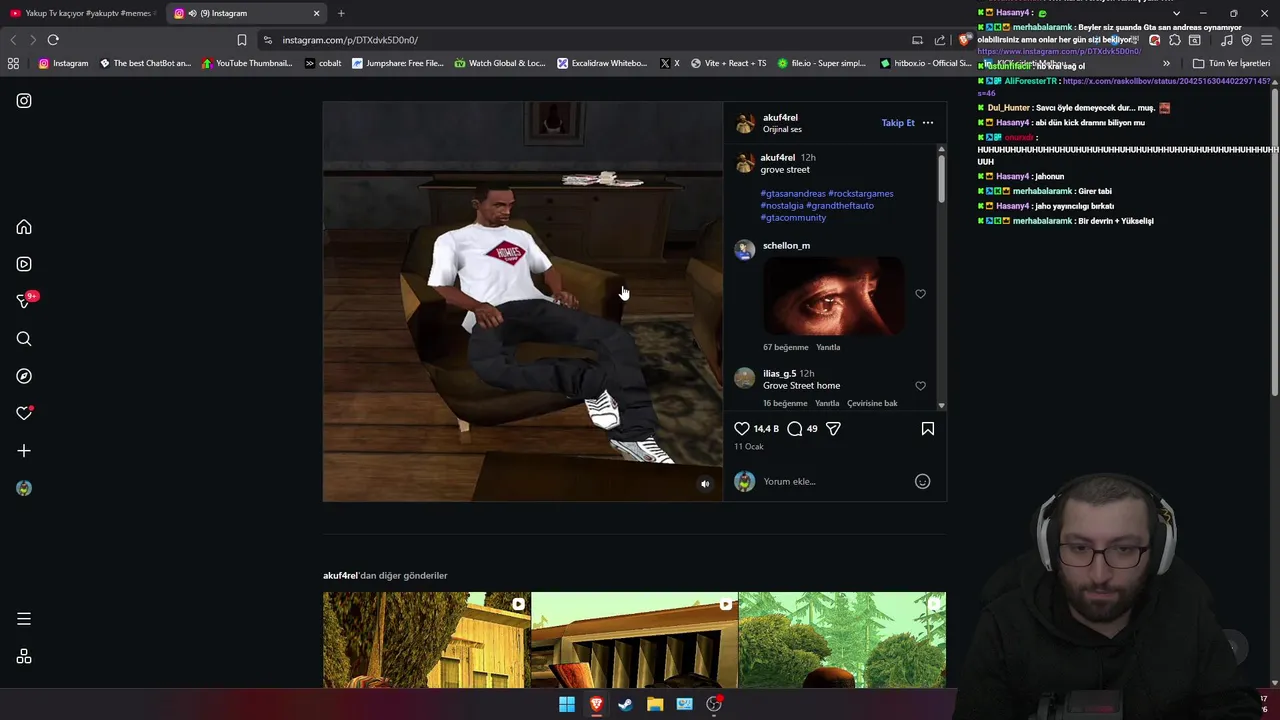1280x720 pixels.
Task: Expand the hidden bookmarks overflow chevron
Action: (x=1166, y=63)
